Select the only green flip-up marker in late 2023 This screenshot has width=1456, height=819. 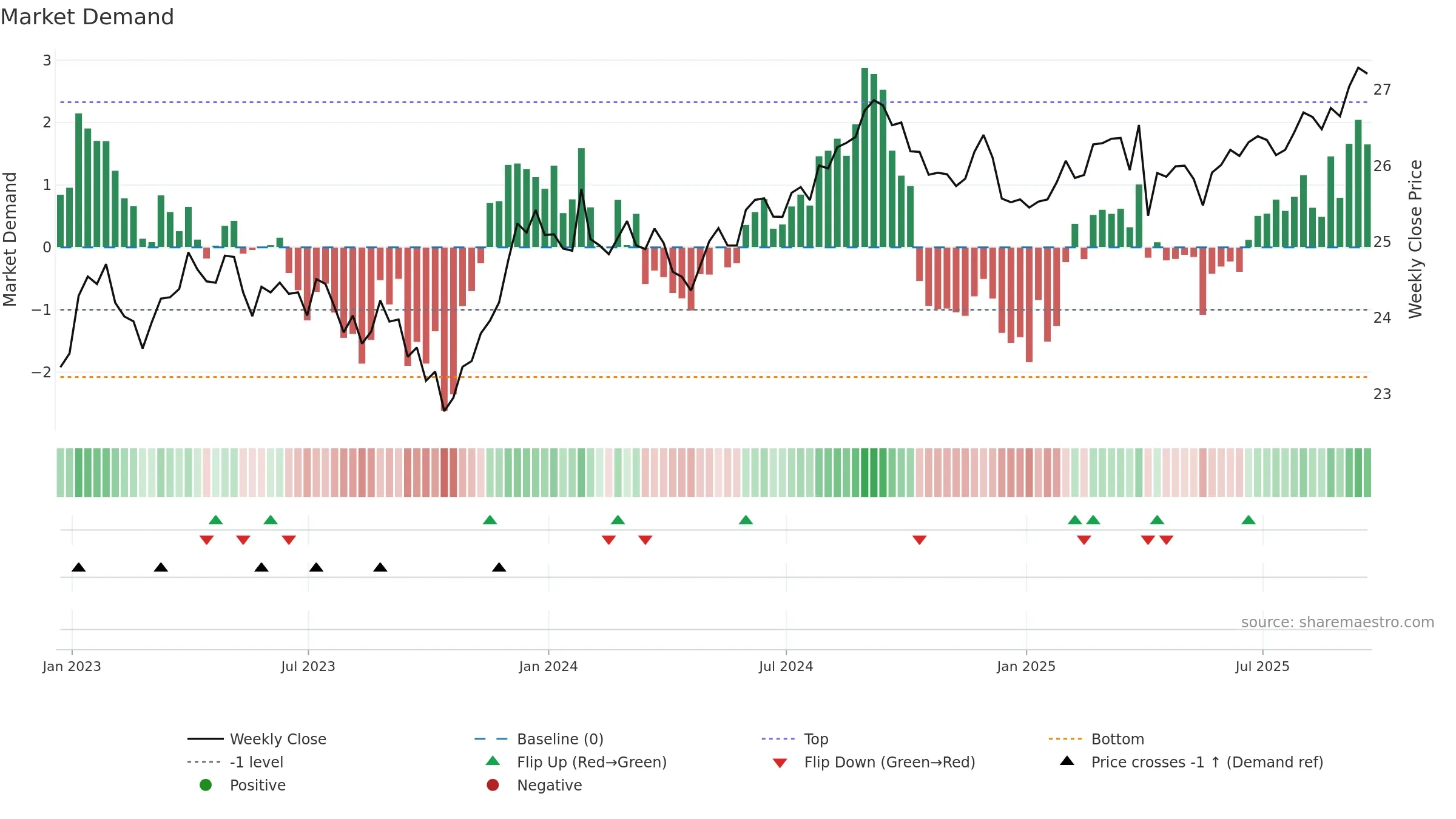click(x=490, y=520)
